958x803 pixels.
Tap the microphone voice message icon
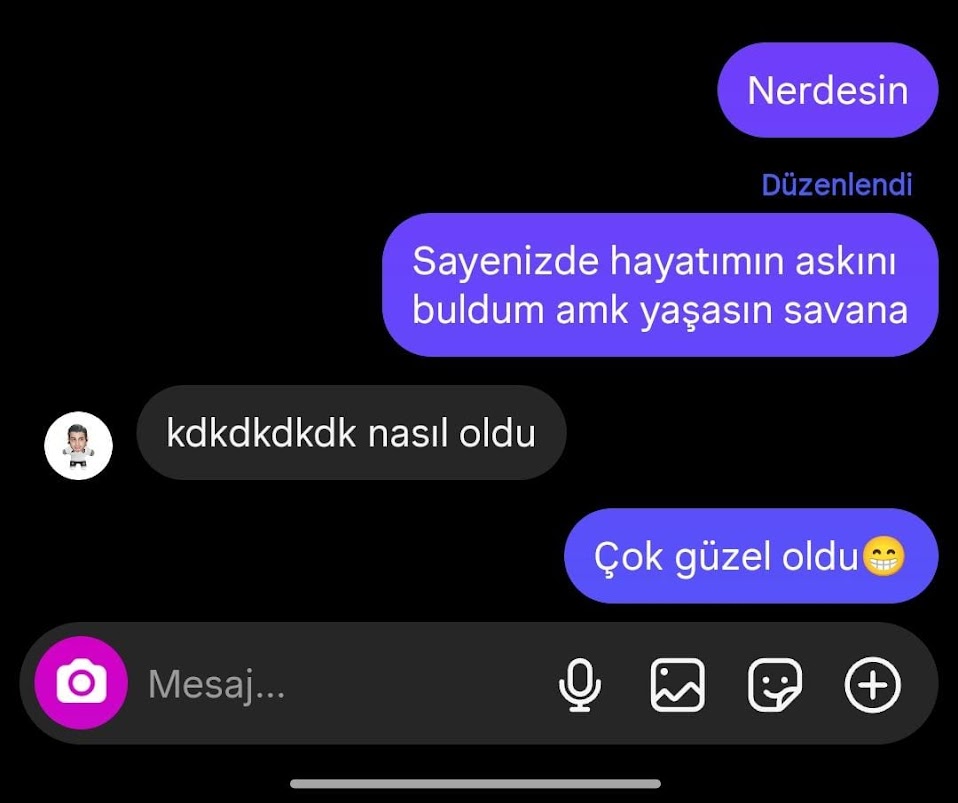pos(579,684)
